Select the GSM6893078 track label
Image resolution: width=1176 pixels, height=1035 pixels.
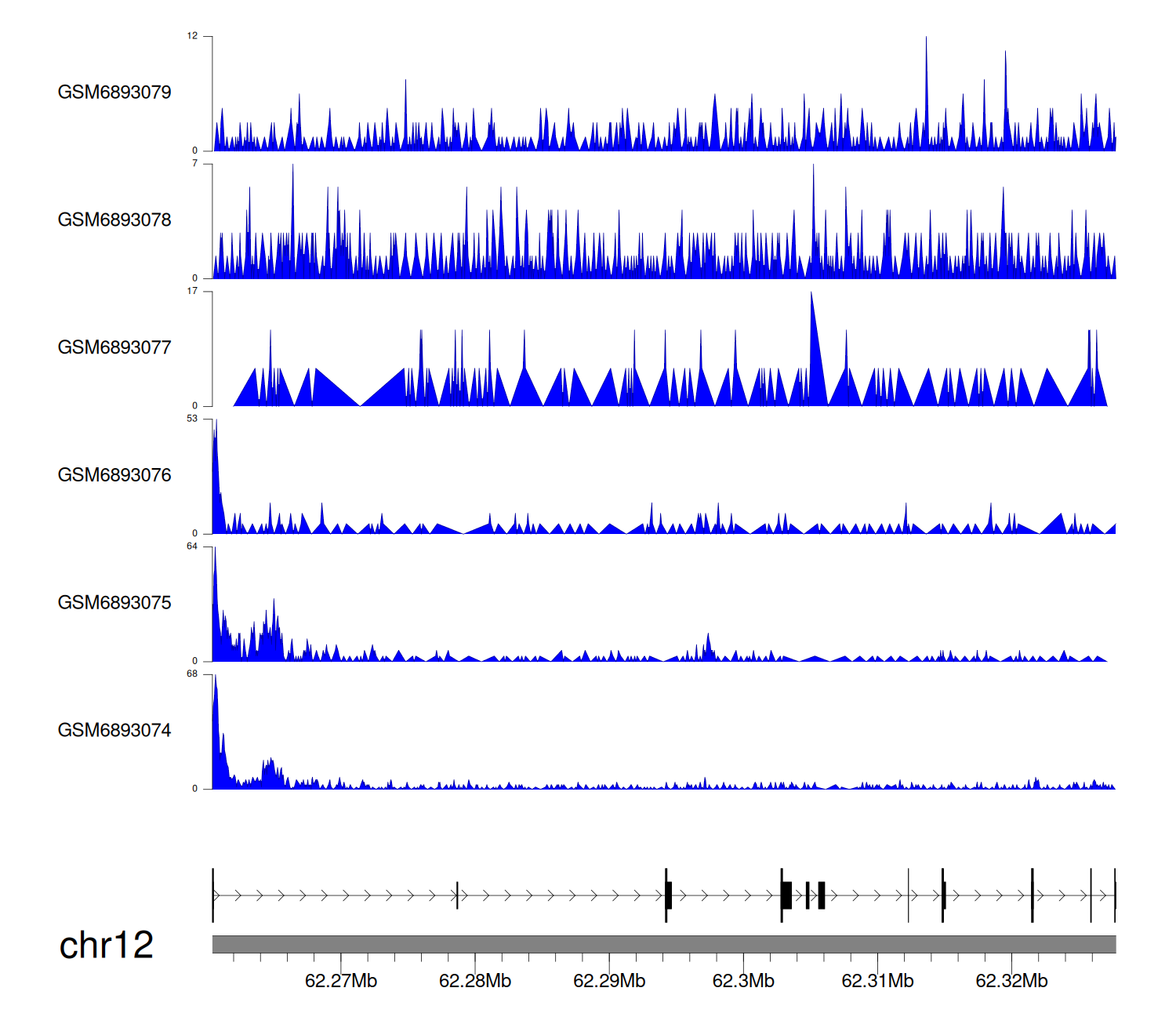(x=114, y=220)
